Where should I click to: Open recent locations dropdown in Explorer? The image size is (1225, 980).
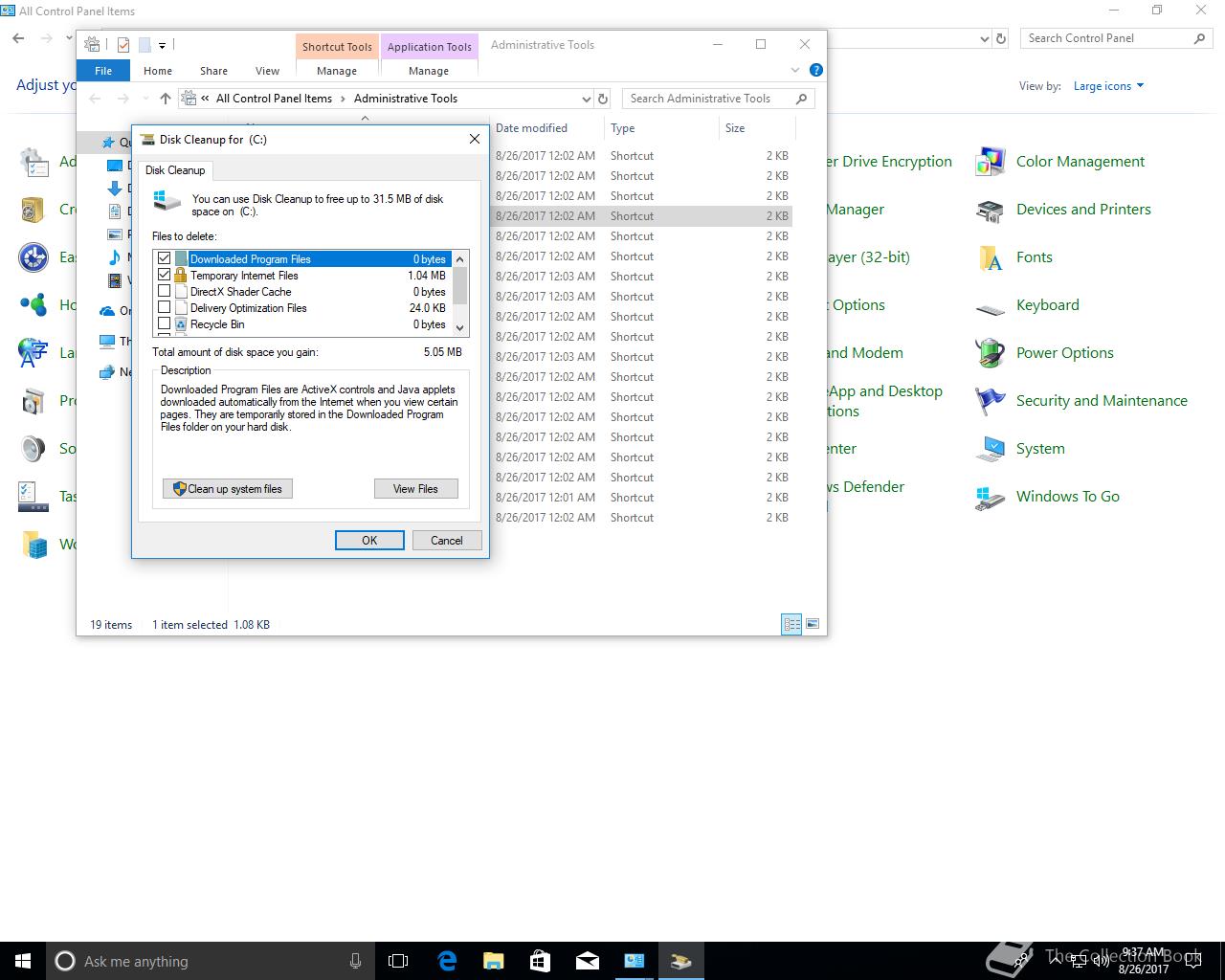(145, 99)
